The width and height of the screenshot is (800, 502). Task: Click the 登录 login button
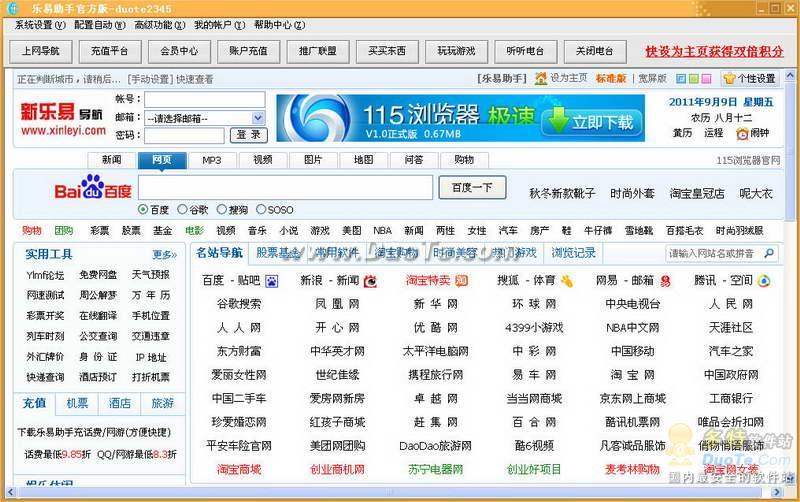click(x=249, y=135)
